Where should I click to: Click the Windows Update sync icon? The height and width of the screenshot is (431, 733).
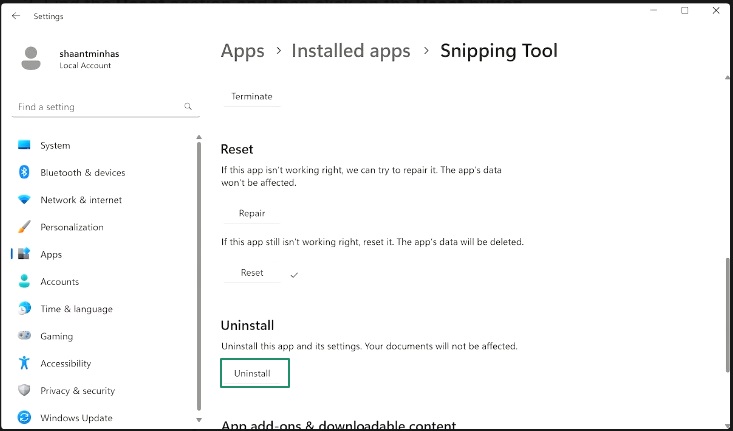(24, 417)
